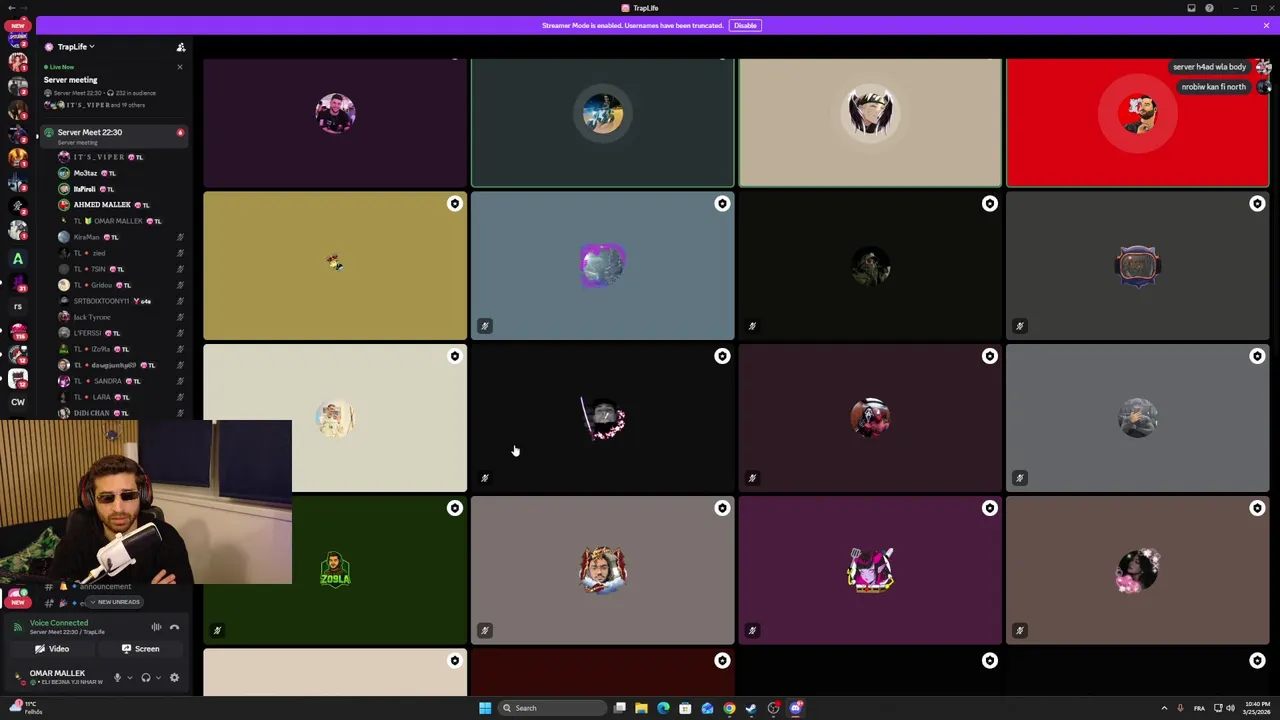Open the microphone input options arrow
1280x720 pixels.
pos(129,678)
